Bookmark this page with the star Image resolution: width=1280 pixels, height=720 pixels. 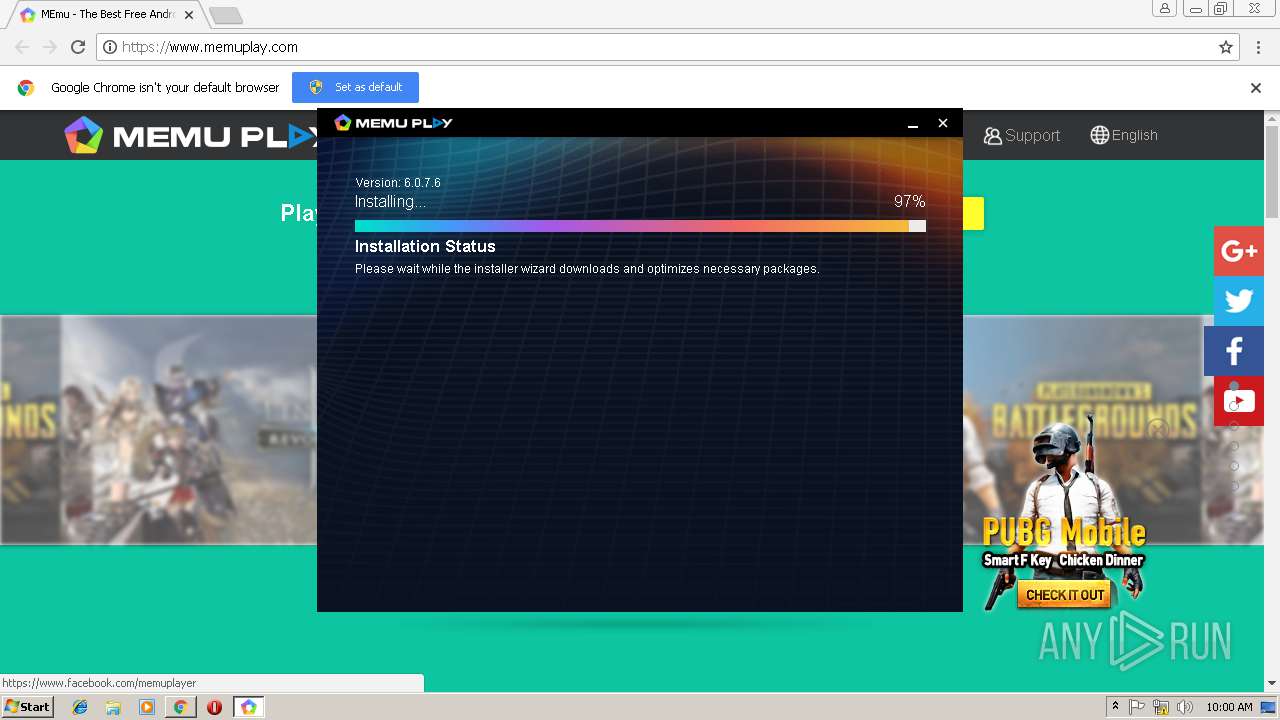tap(1226, 47)
